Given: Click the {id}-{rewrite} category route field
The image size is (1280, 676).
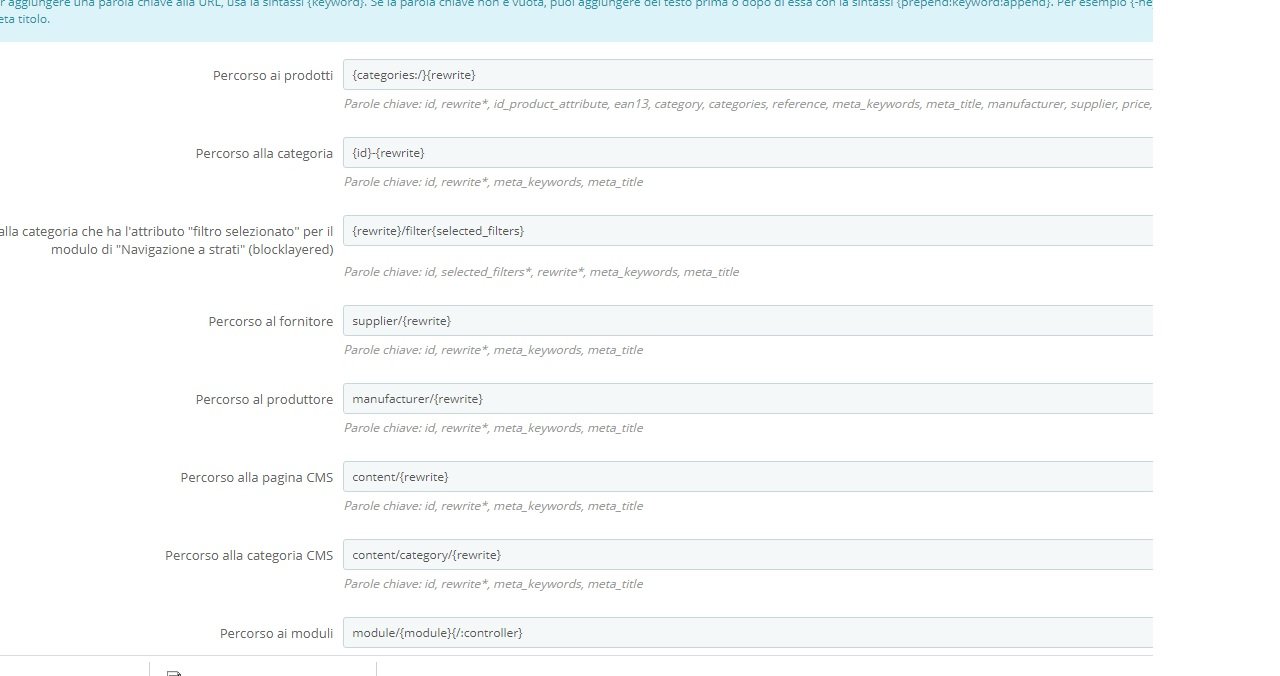Looking at the screenshot, I should [748, 153].
